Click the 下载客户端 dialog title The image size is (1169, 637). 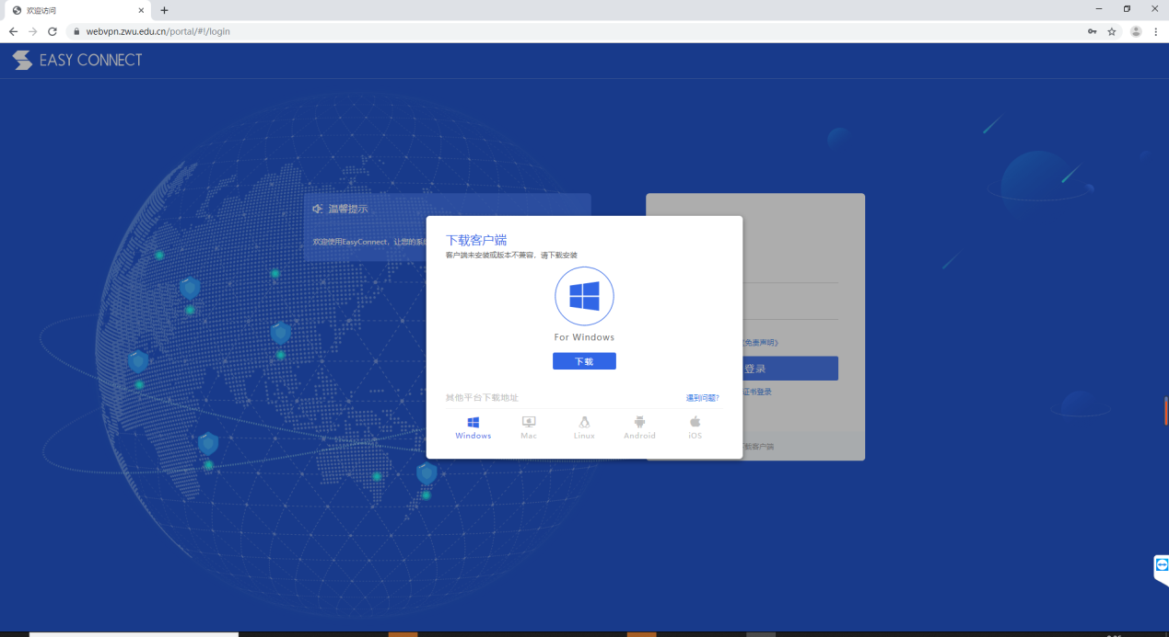(x=476, y=240)
